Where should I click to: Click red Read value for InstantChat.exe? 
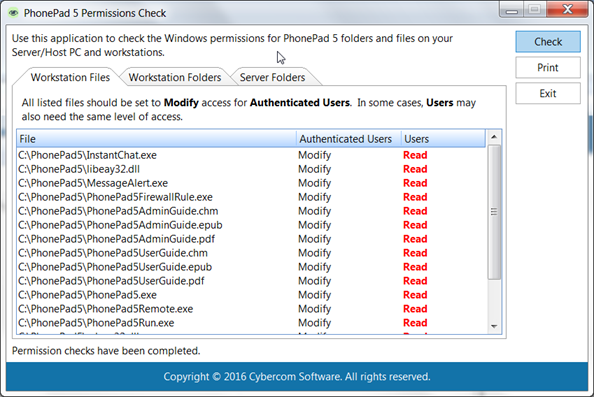pyautogui.click(x=415, y=155)
